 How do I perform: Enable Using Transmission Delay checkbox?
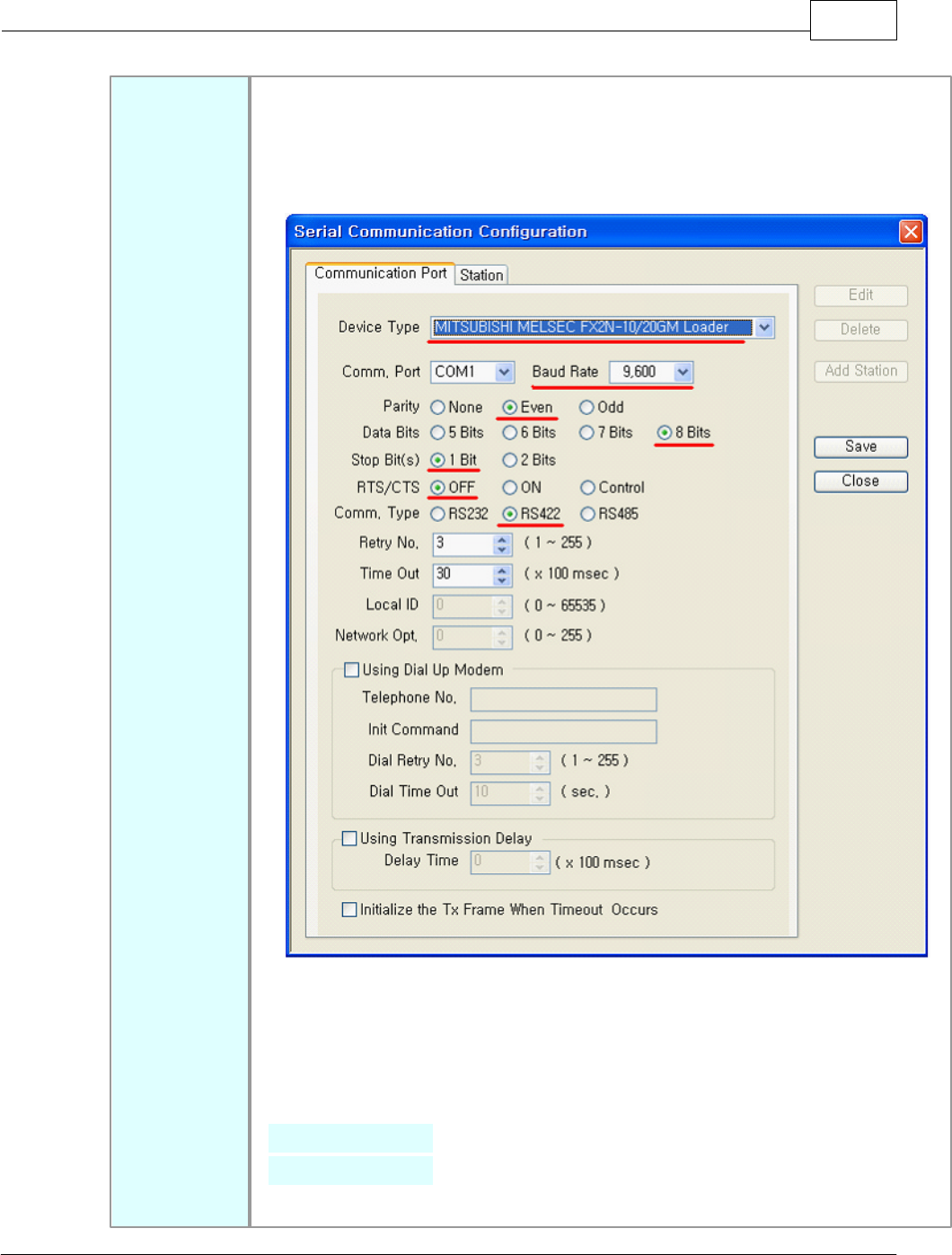point(350,839)
